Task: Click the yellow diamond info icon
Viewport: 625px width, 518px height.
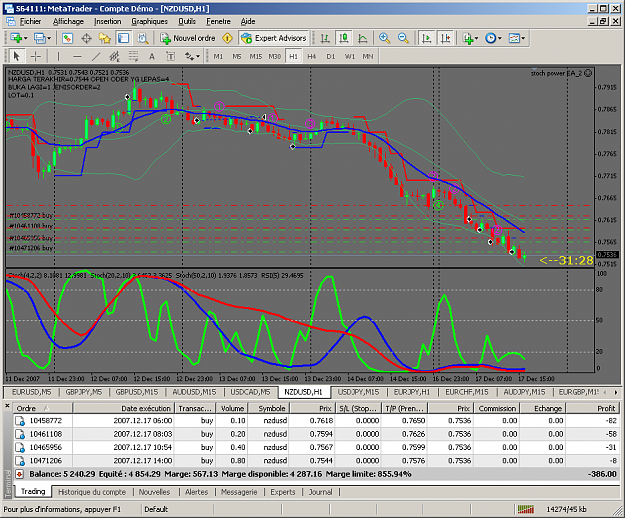Action: pyautogui.click(x=228, y=38)
